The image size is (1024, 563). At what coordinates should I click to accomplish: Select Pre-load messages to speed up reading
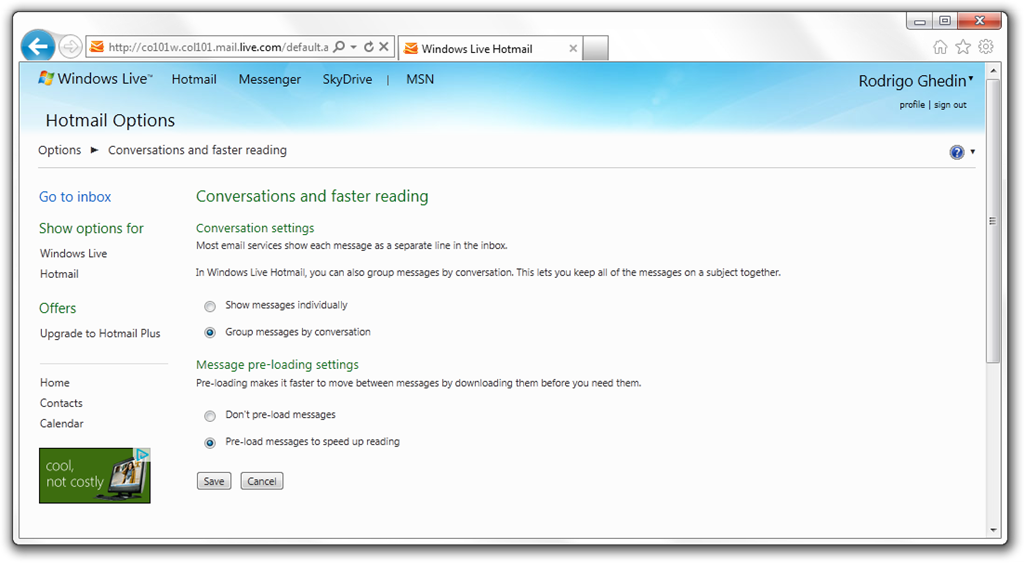210,443
